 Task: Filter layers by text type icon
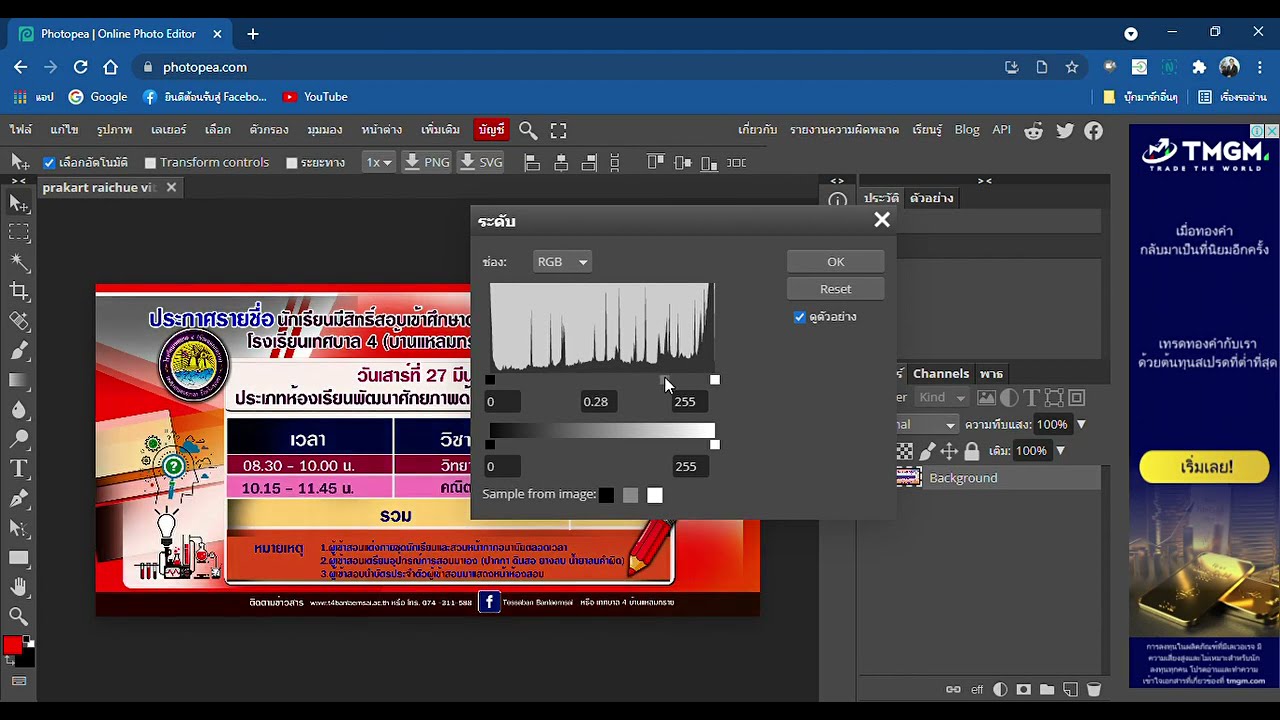[x=1031, y=397]
